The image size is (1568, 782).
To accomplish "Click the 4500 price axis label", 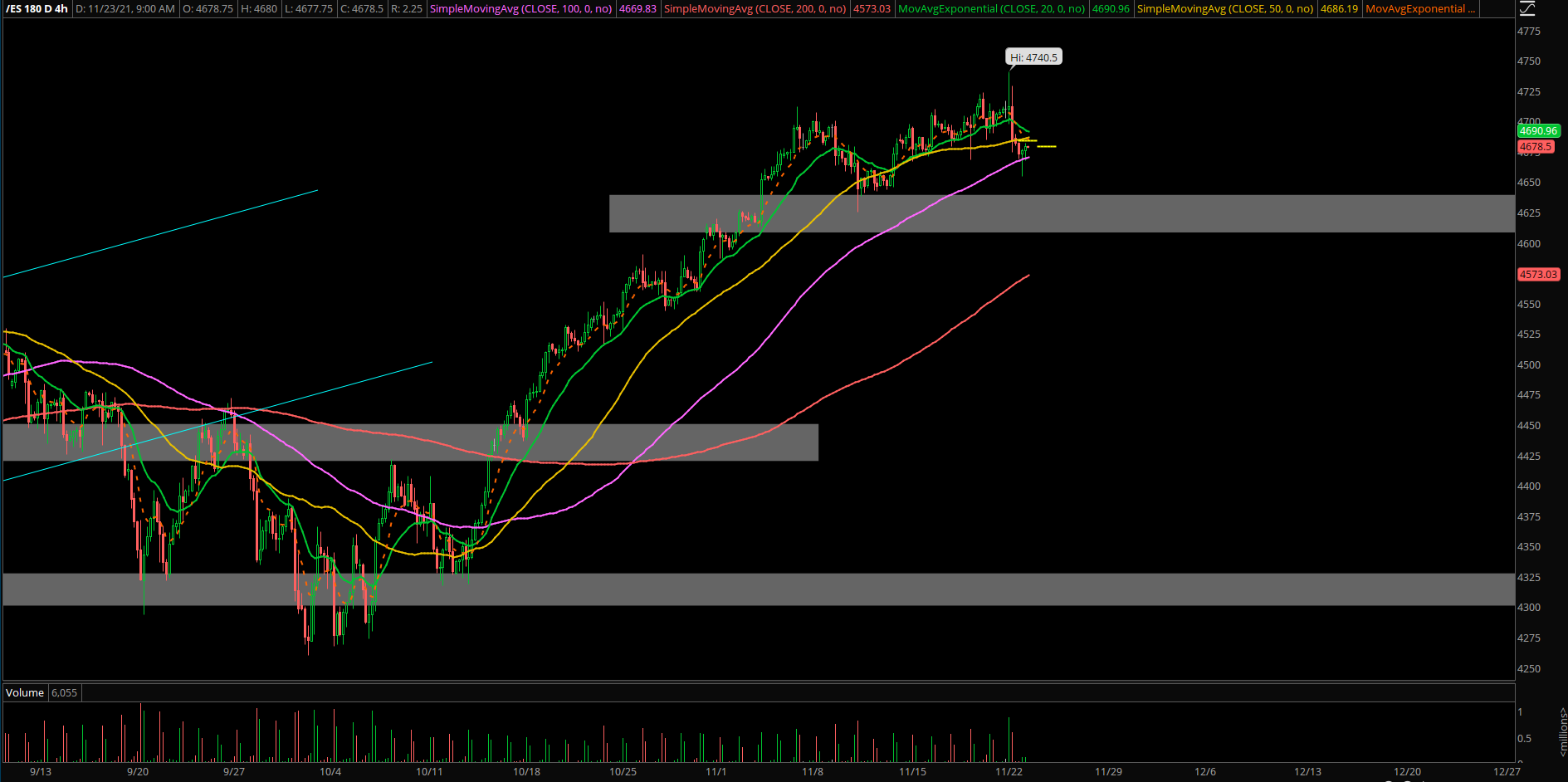I will [x=1529, y=364].
